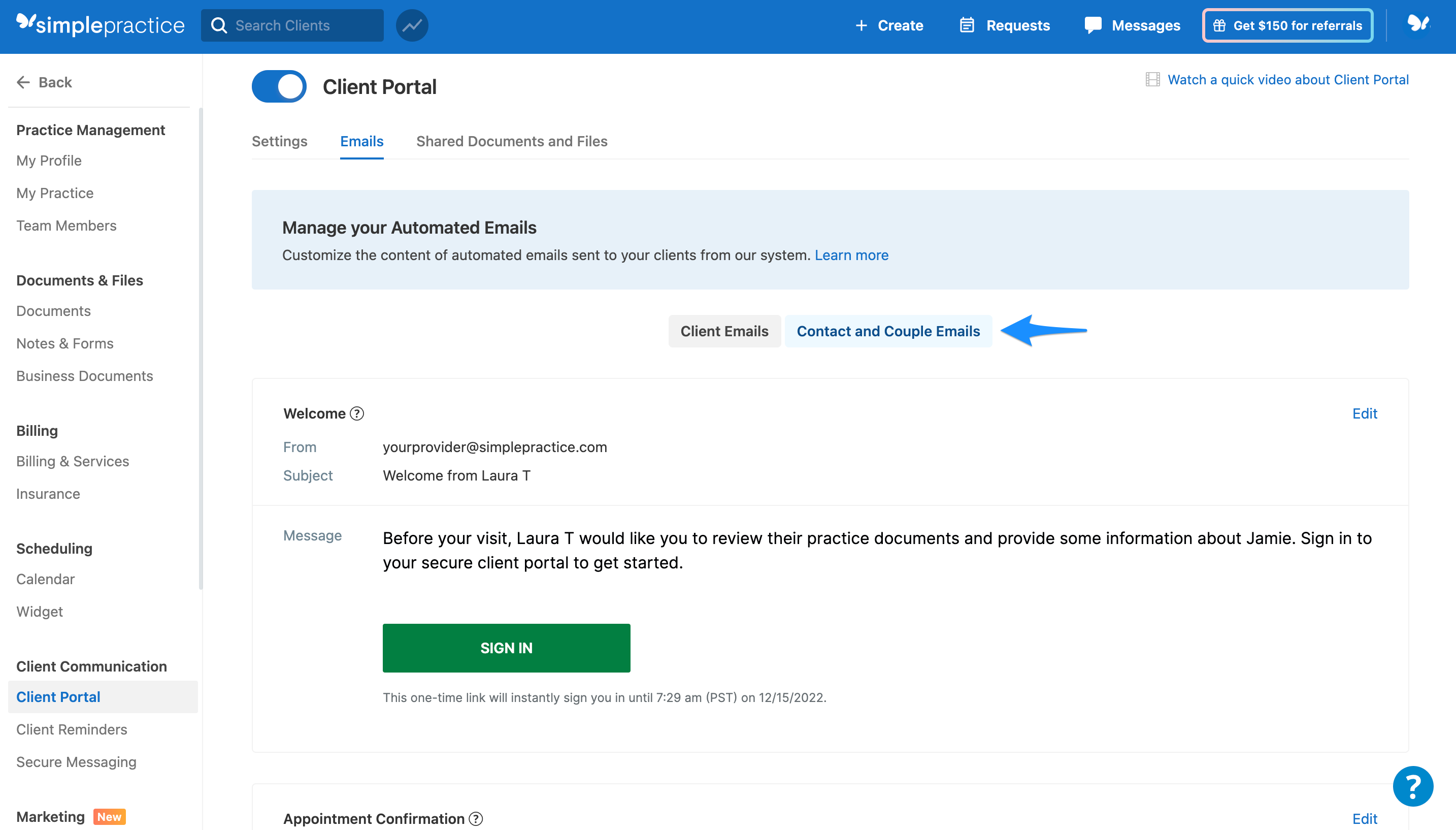Select the Client Emails view
Viewport: 1456px width, 830px height.
724,331
